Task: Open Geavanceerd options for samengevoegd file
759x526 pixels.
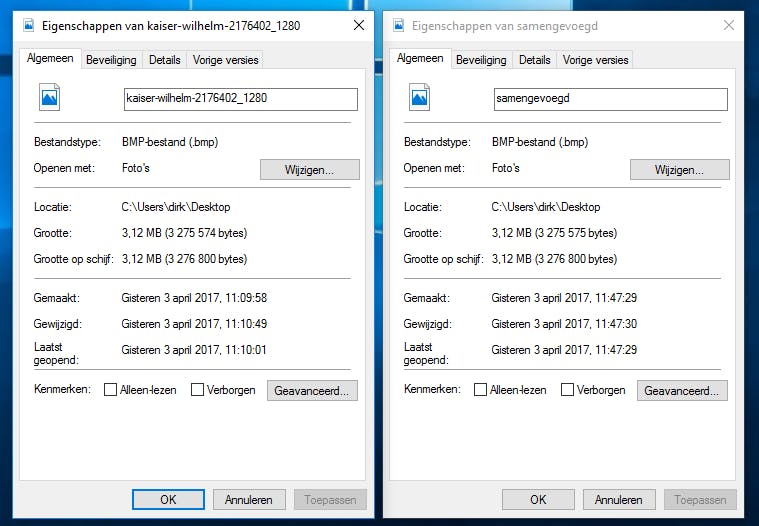Action: click(x=682, y=391)
